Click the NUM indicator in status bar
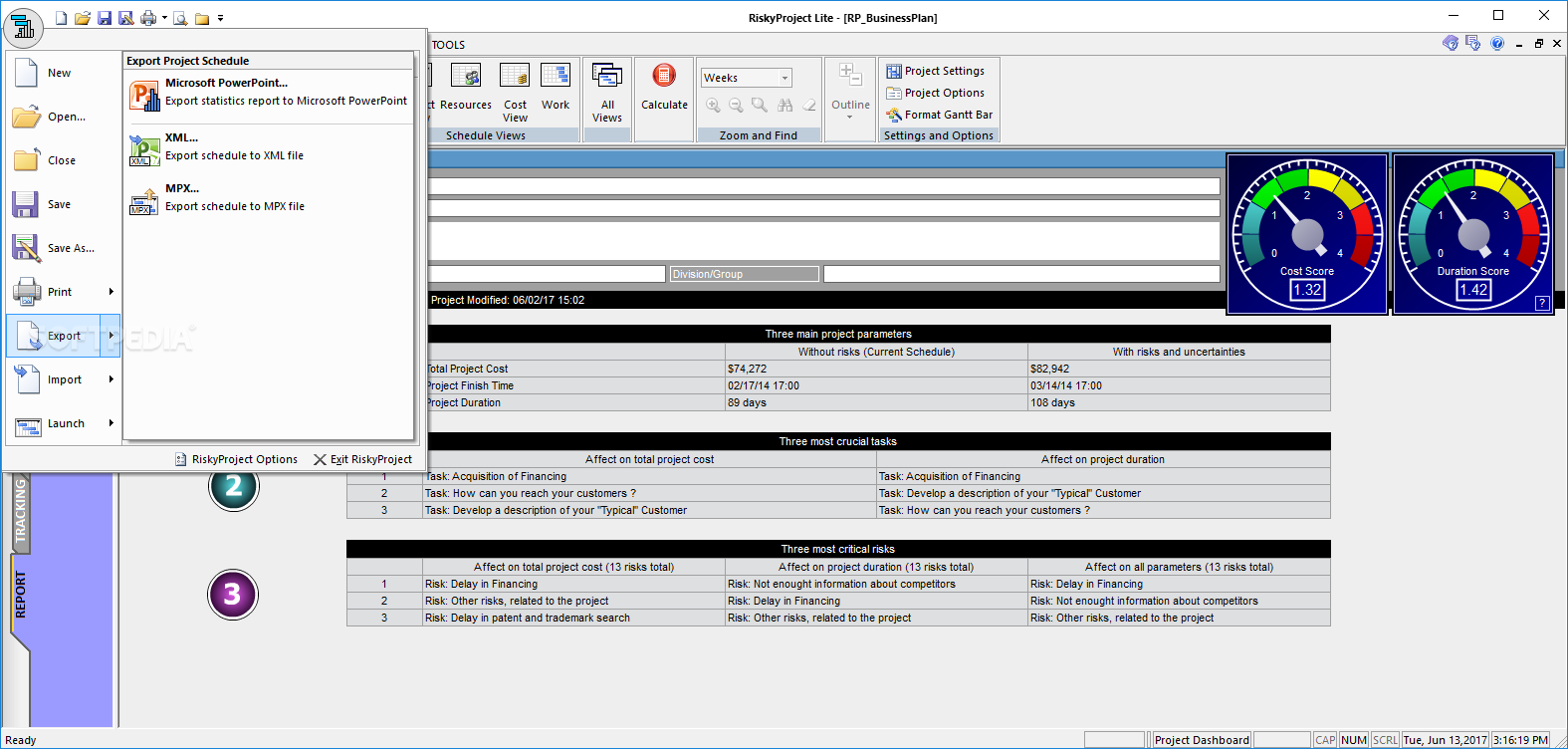1568x749 pixels. pos(1354,740)
